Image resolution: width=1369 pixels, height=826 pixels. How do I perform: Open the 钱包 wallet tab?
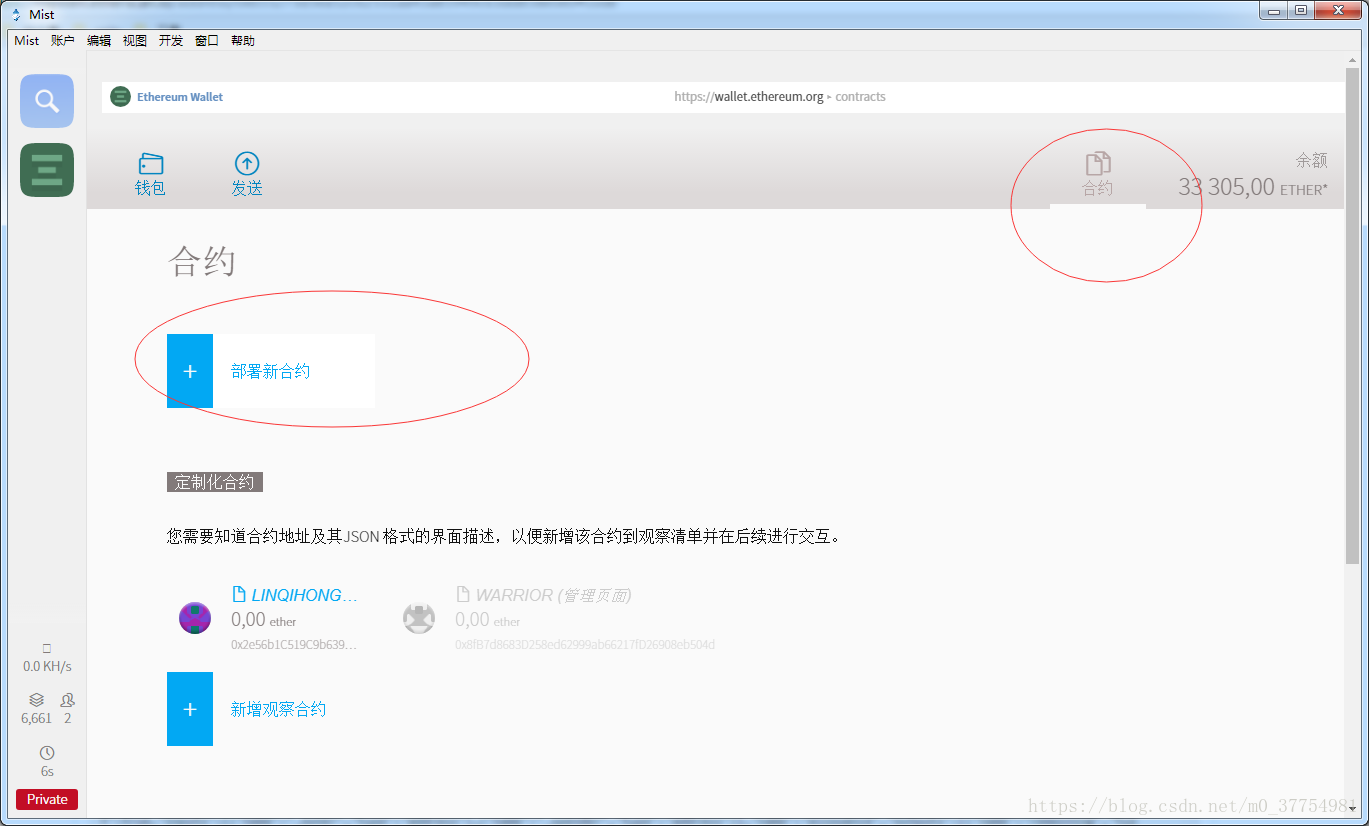coord(150,174)
